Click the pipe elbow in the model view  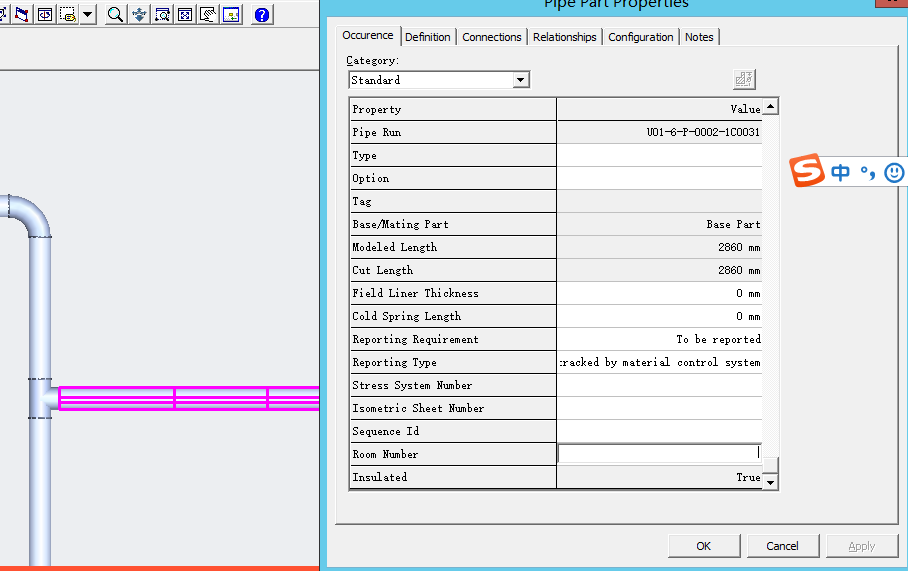[x=32, y=215]
